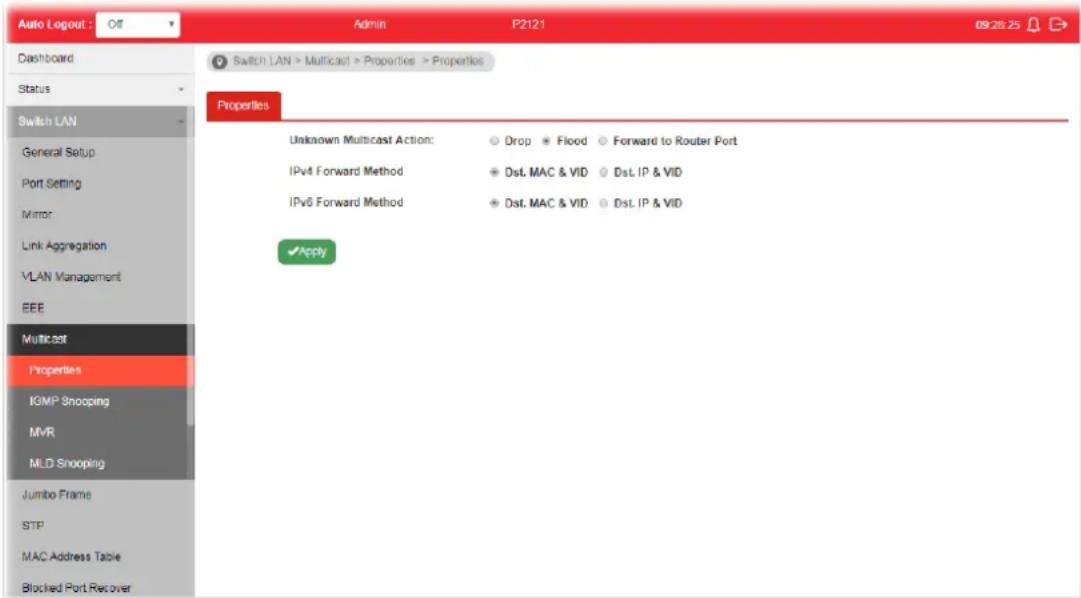Click Unknown Multicast Action label
1081x598 pixels.
[361, 140]
